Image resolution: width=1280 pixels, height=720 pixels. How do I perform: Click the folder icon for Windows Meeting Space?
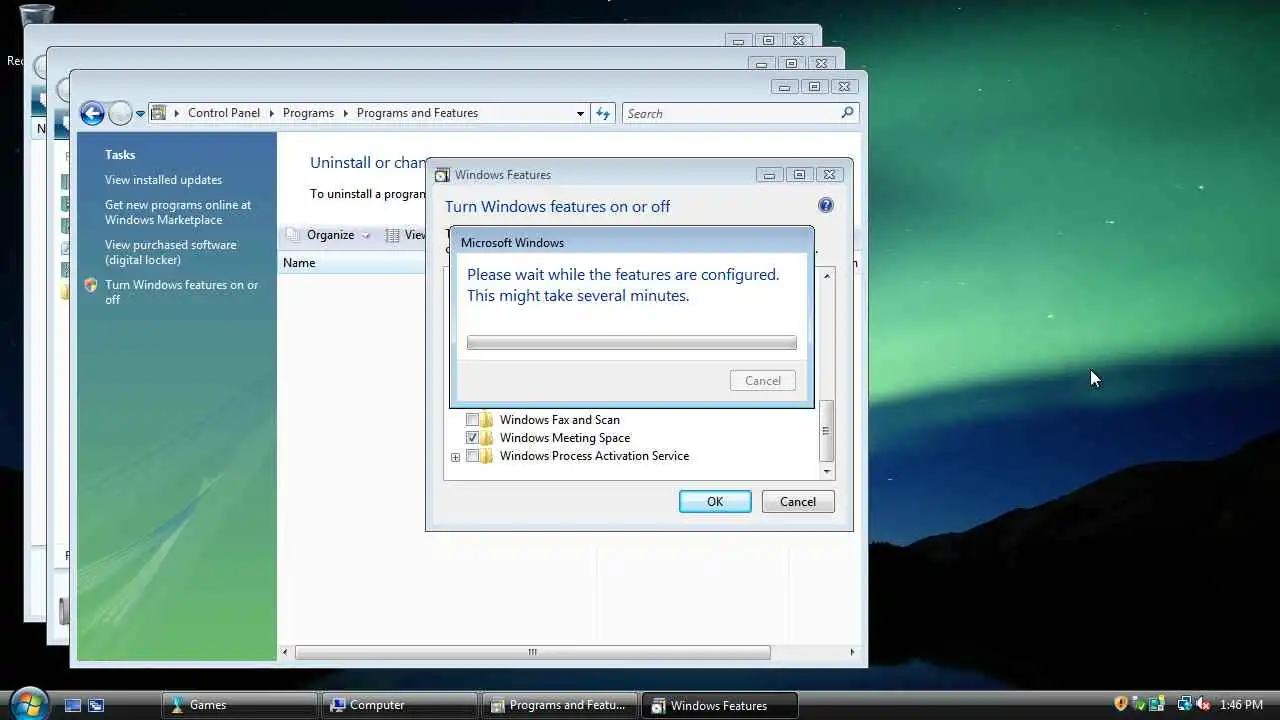(x=487, y=438)
